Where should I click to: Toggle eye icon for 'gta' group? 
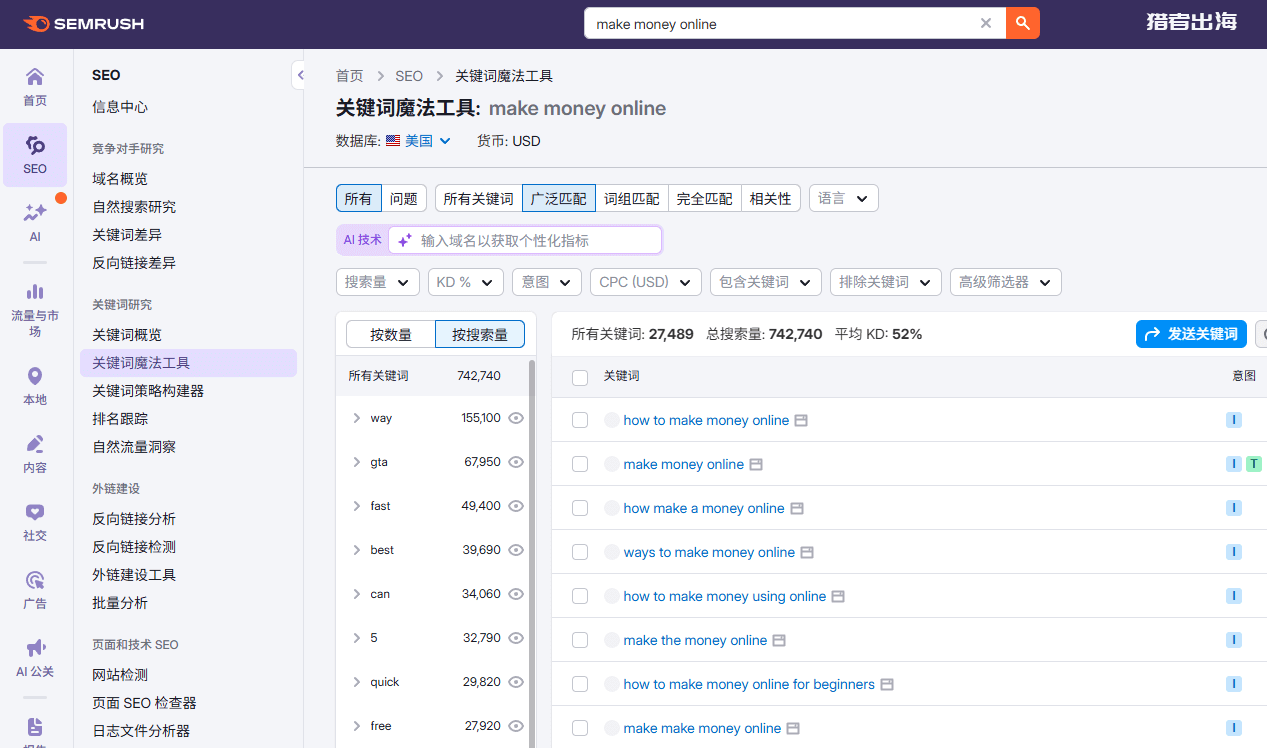tap(516, 462)
